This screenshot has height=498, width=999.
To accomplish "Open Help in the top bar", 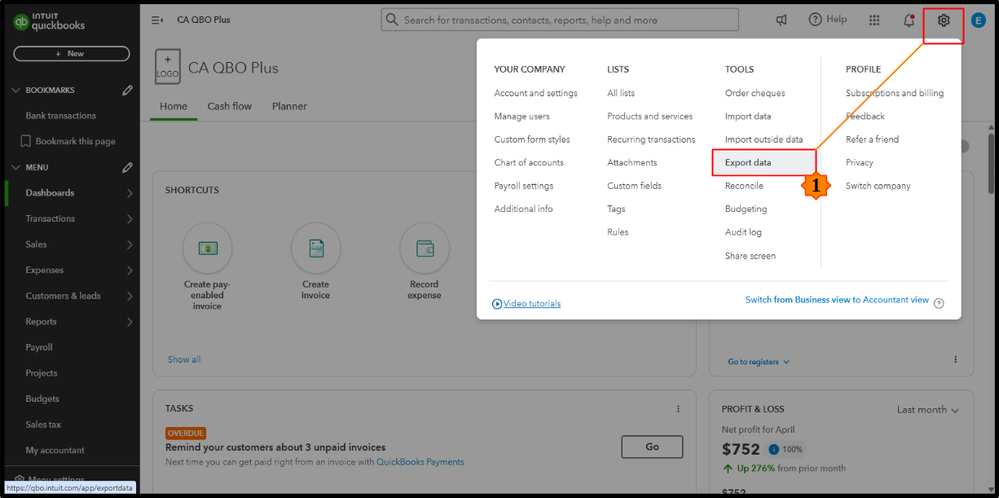I will (828, 20).
